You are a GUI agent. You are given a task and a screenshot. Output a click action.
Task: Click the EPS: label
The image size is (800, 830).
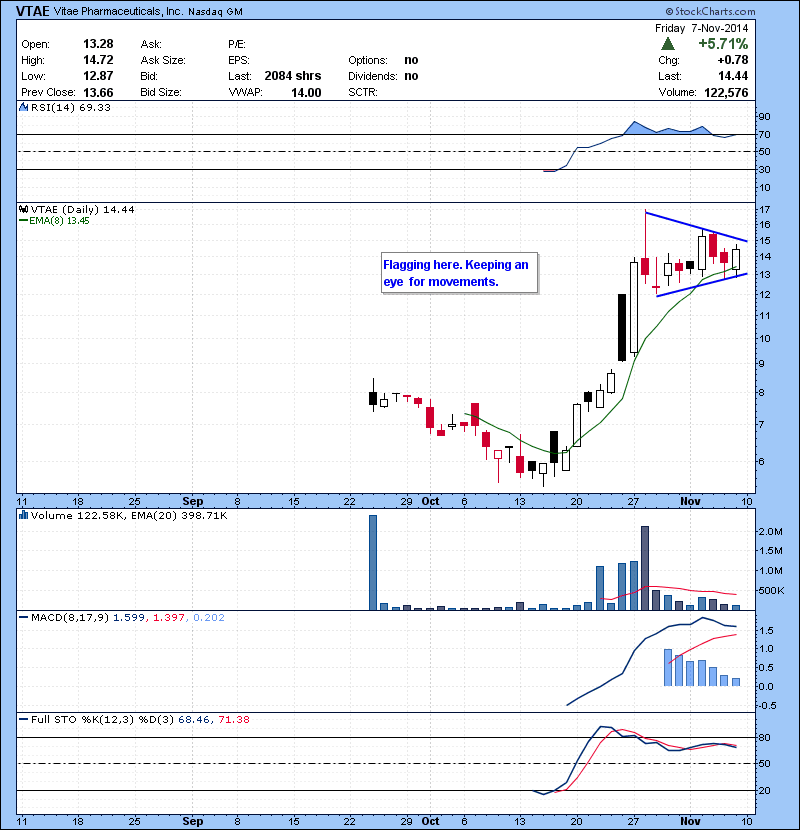point(239,60)
